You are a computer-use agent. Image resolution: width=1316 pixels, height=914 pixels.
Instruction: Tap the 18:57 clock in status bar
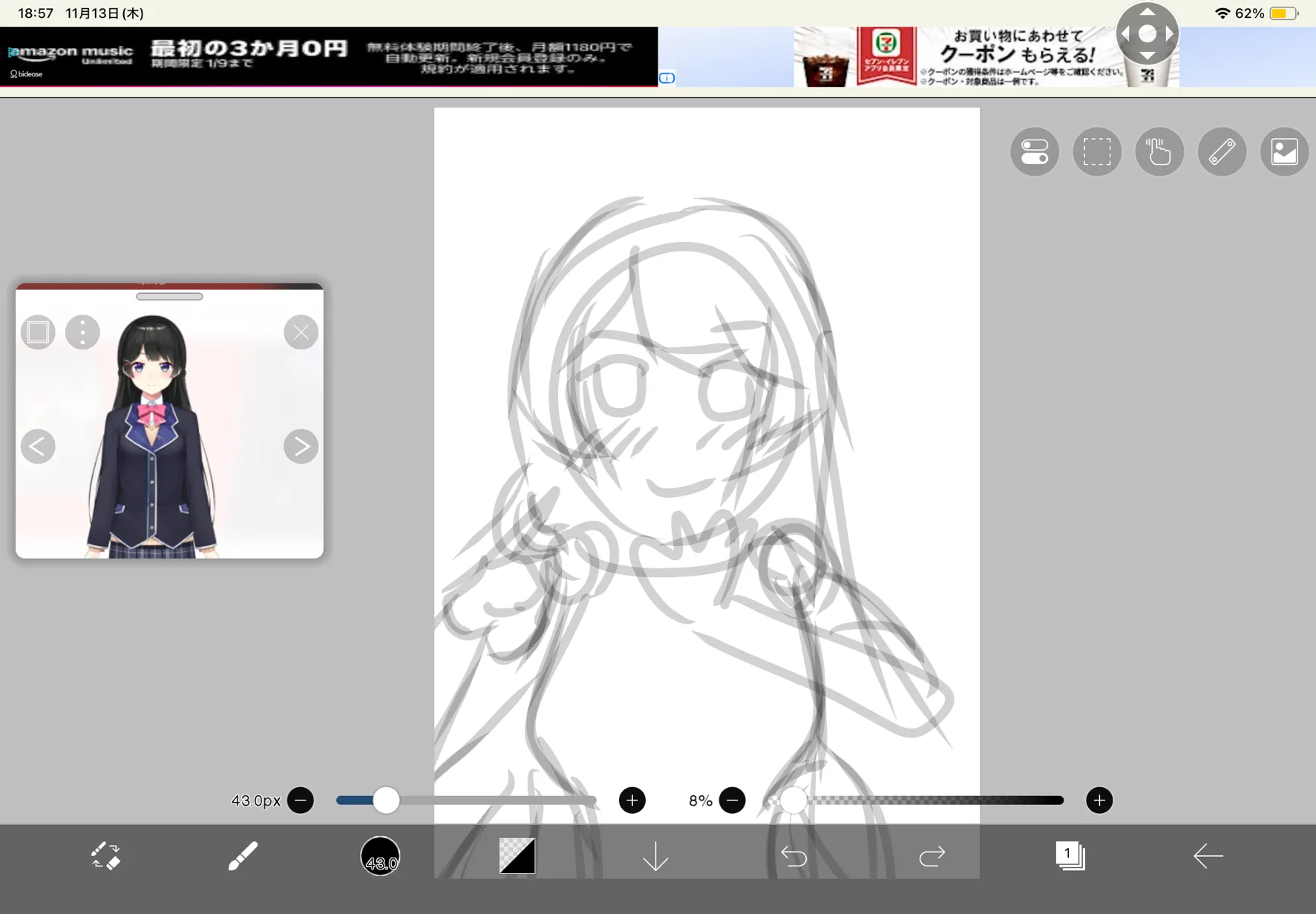36,13
